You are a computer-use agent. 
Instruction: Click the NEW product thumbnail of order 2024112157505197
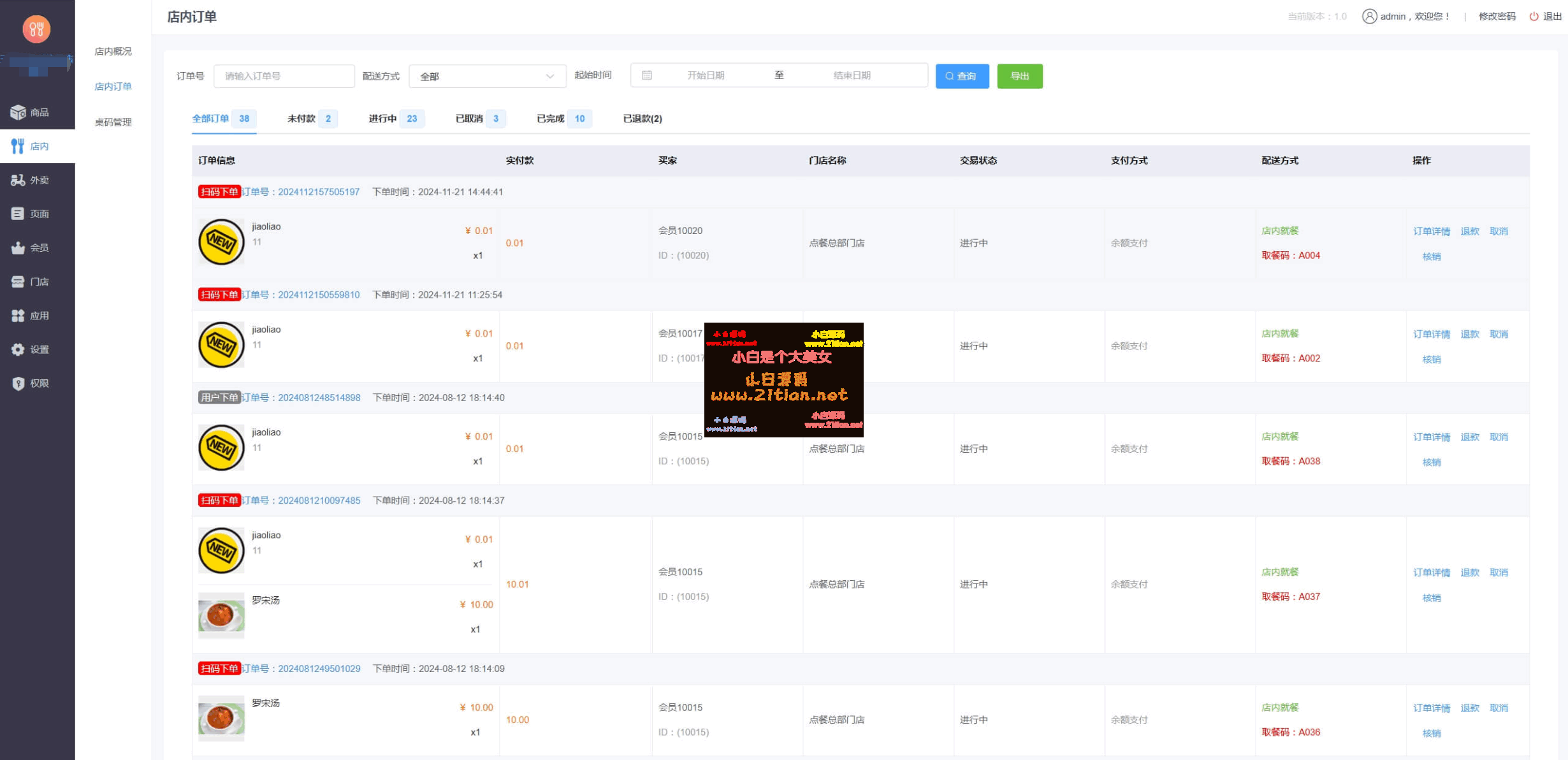tap(221, 242)
